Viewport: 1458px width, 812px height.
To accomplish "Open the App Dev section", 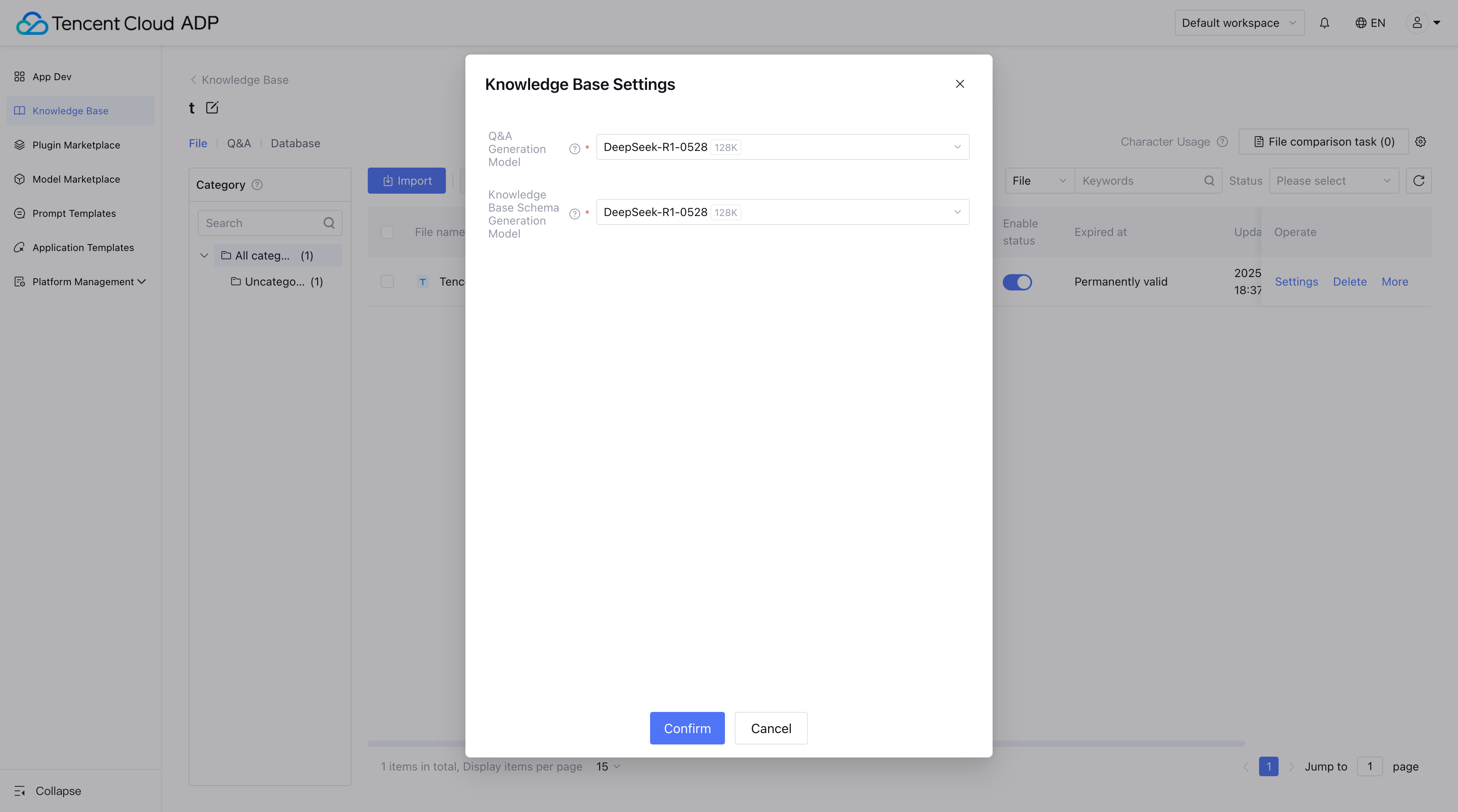I will [x=81, y=76].
